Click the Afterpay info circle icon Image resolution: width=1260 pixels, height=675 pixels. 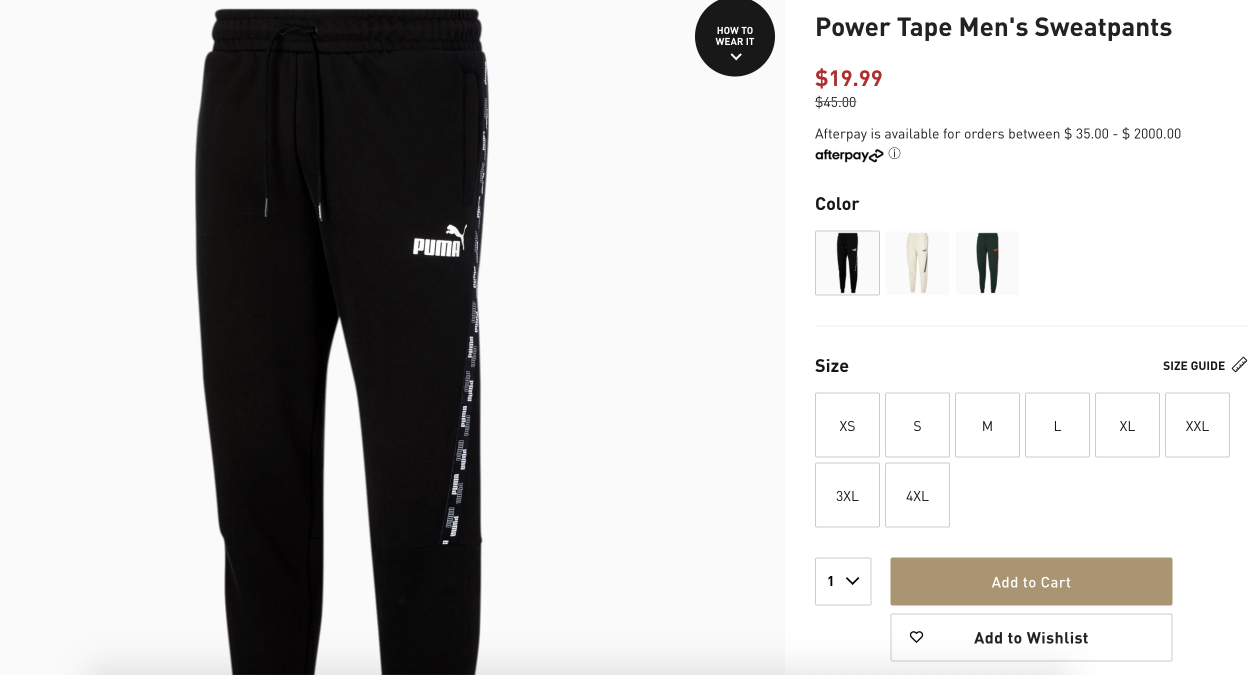click(x=895, y=154)
